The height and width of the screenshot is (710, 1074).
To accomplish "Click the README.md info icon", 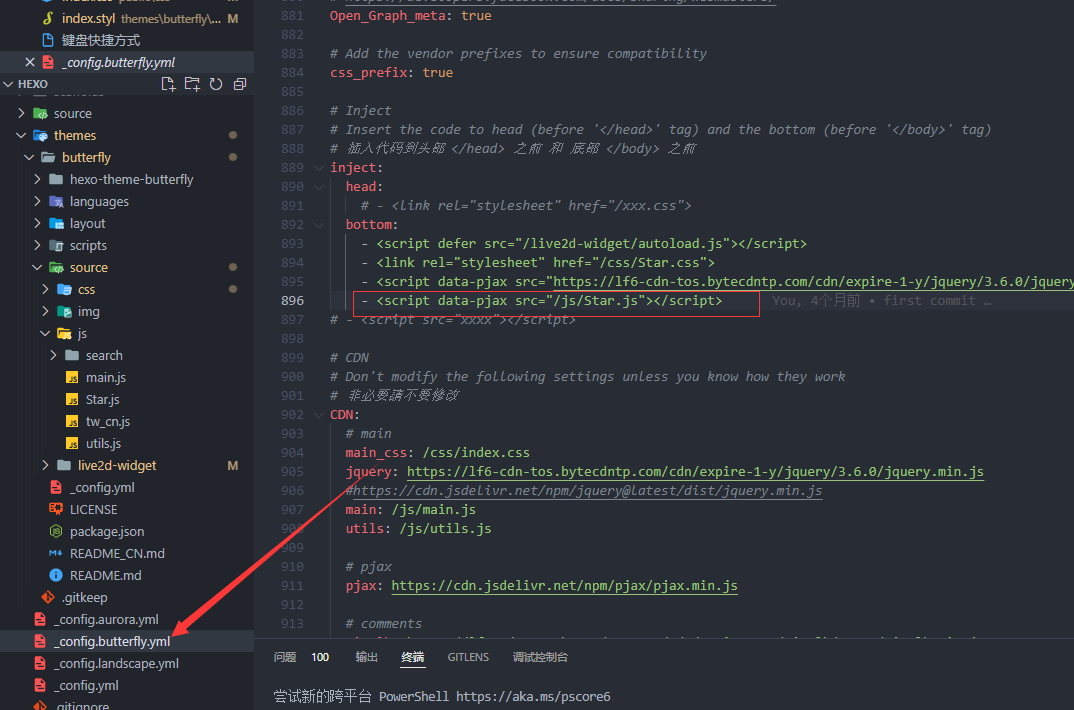I will click(x=56, y=575).
